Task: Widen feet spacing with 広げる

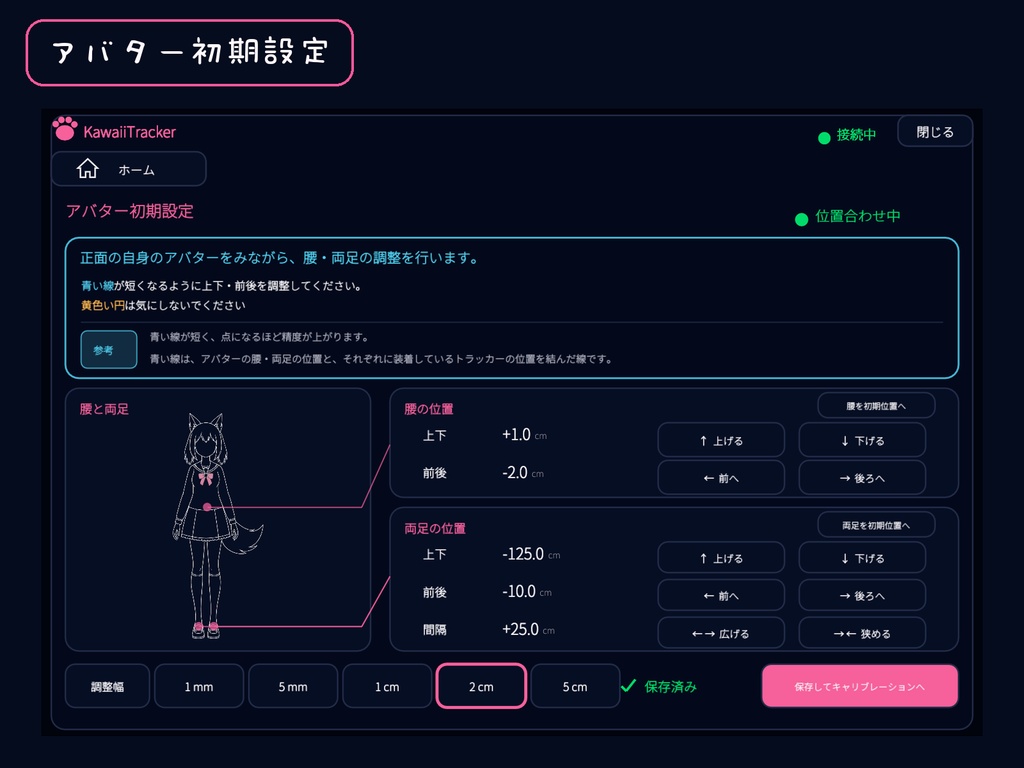Action: click(x=721, y=633)
